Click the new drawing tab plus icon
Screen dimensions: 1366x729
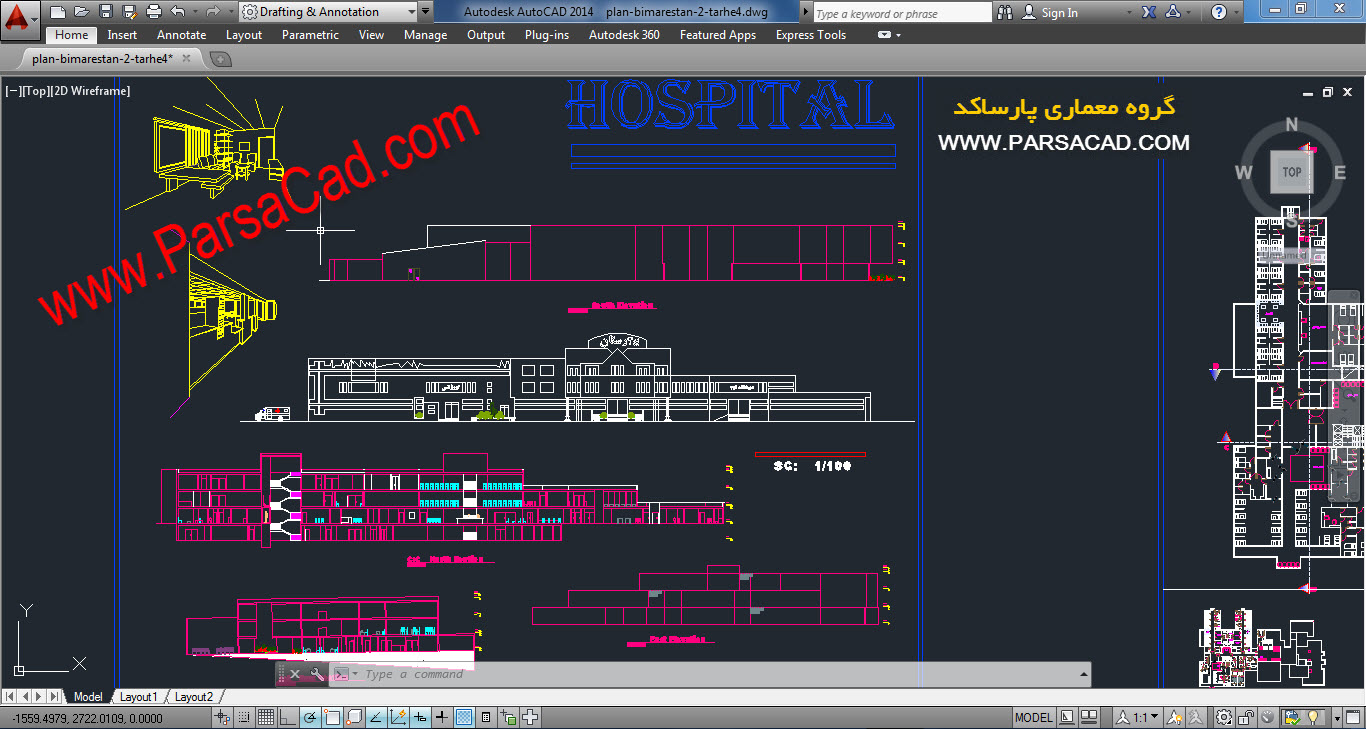tap(220, 59)
